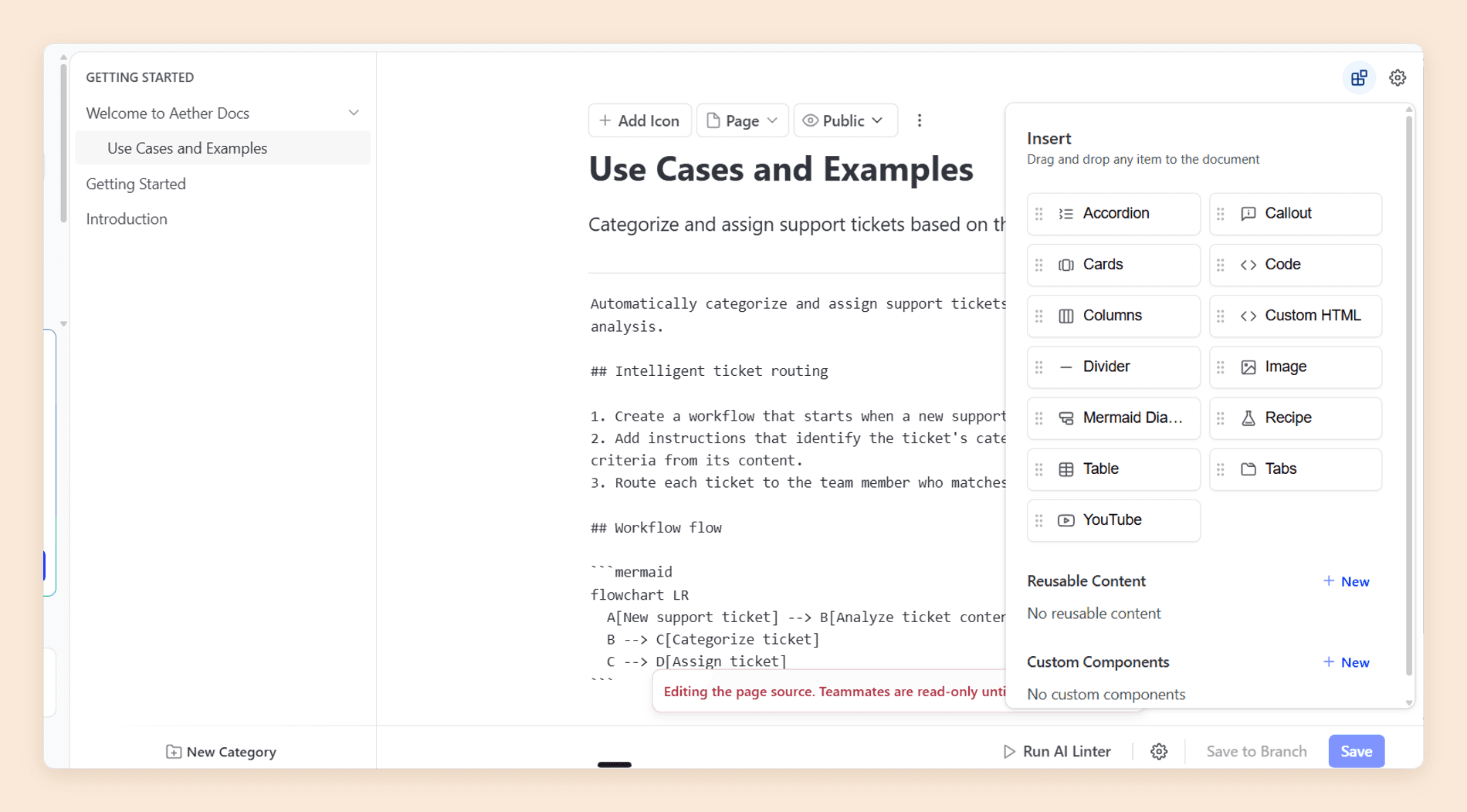
Task: Grab the drag handle of Image item
Action: pos(1221,367)
